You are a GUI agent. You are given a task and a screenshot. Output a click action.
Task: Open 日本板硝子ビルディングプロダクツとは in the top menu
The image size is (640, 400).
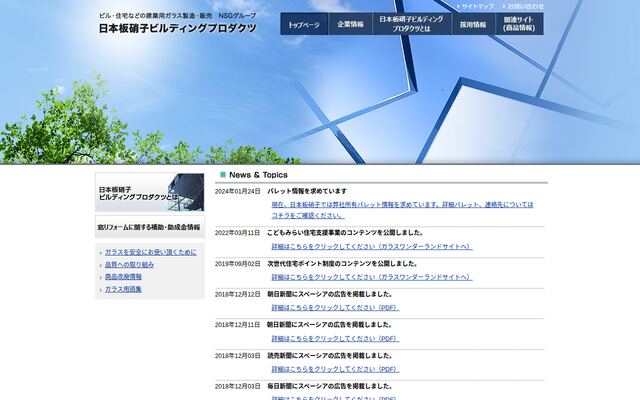(x=411, y=24)
